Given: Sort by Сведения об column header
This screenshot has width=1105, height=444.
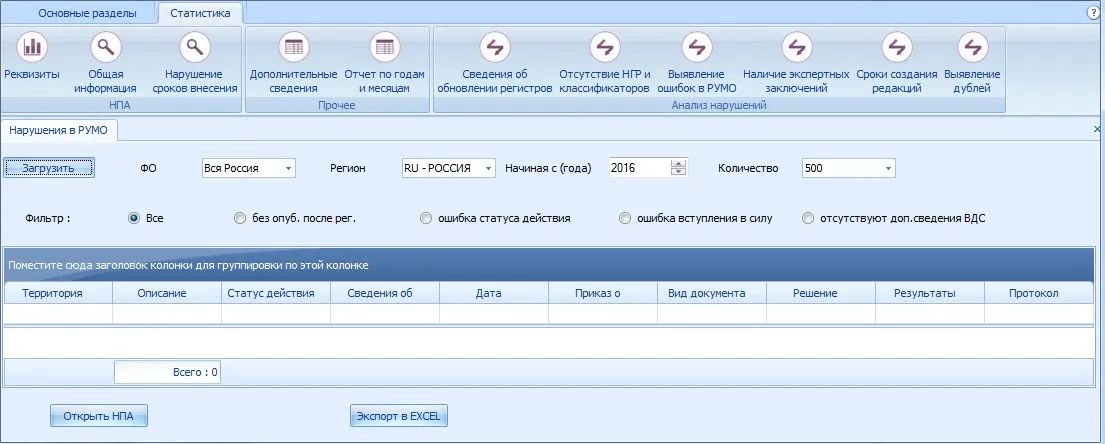Looking at the screenshot, I should coord(385,293).
